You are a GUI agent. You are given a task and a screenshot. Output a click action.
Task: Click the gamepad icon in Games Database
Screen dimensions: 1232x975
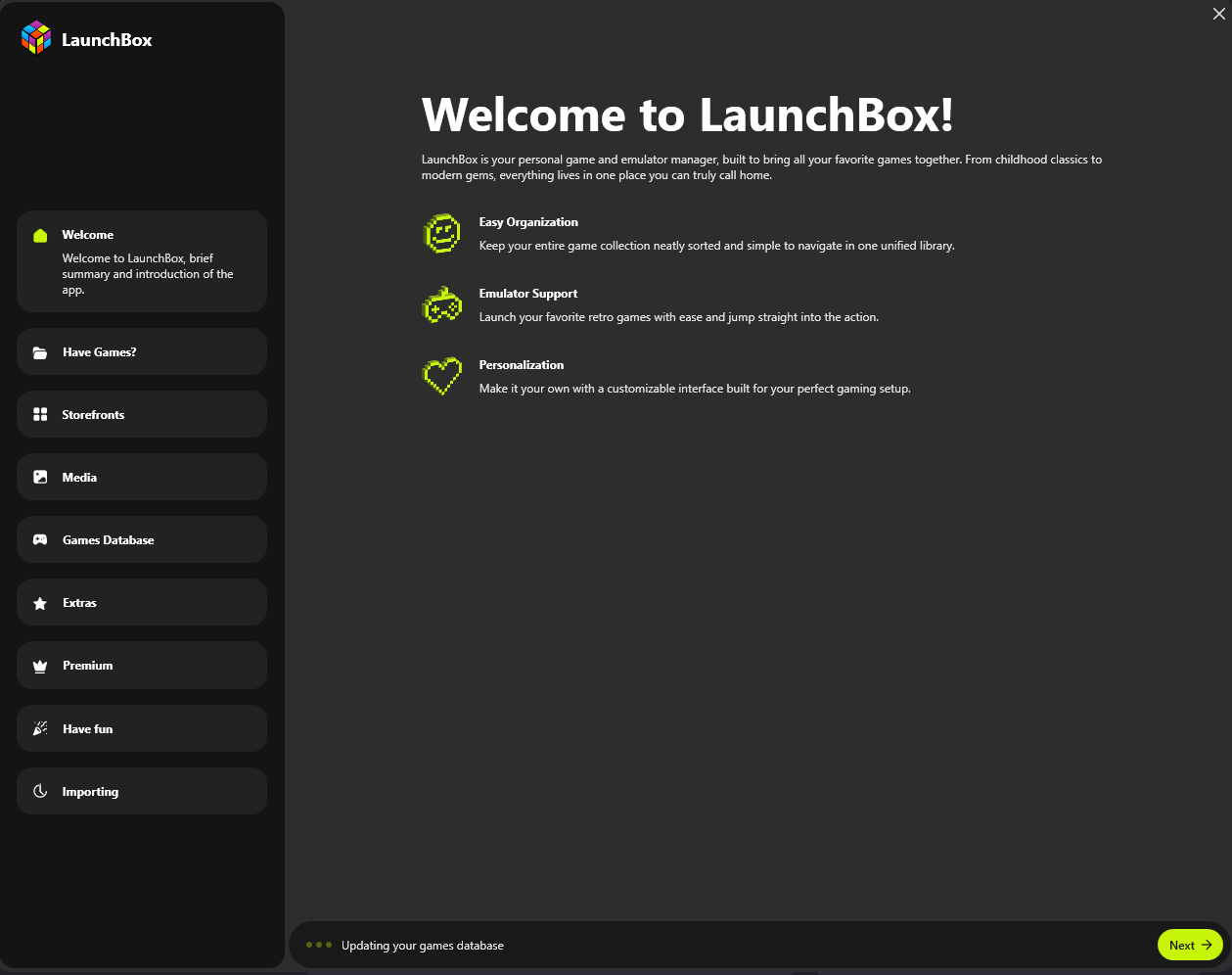click(x=40, y=540)
